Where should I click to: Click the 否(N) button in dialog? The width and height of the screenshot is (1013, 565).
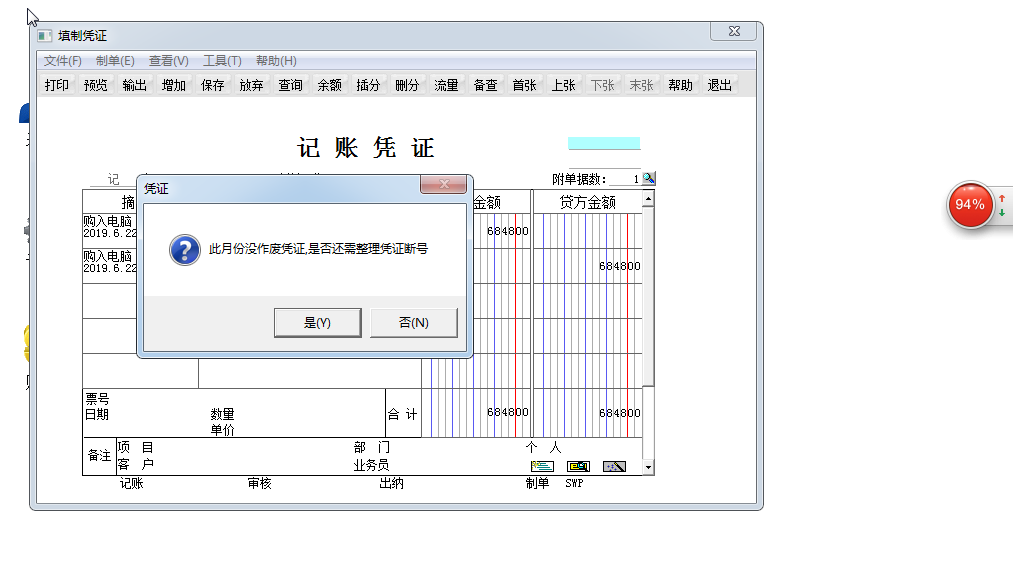[x=413, y=322]
